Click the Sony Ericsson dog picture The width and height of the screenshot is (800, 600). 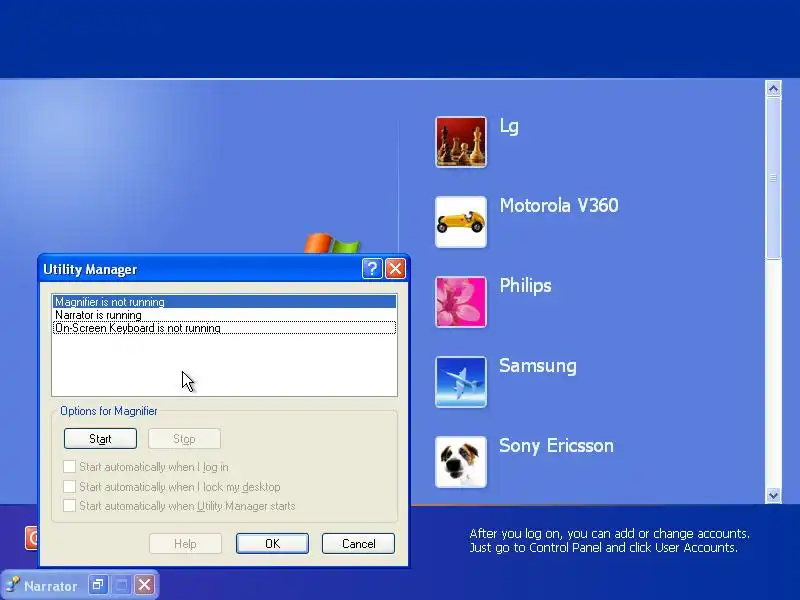[461, 462]
